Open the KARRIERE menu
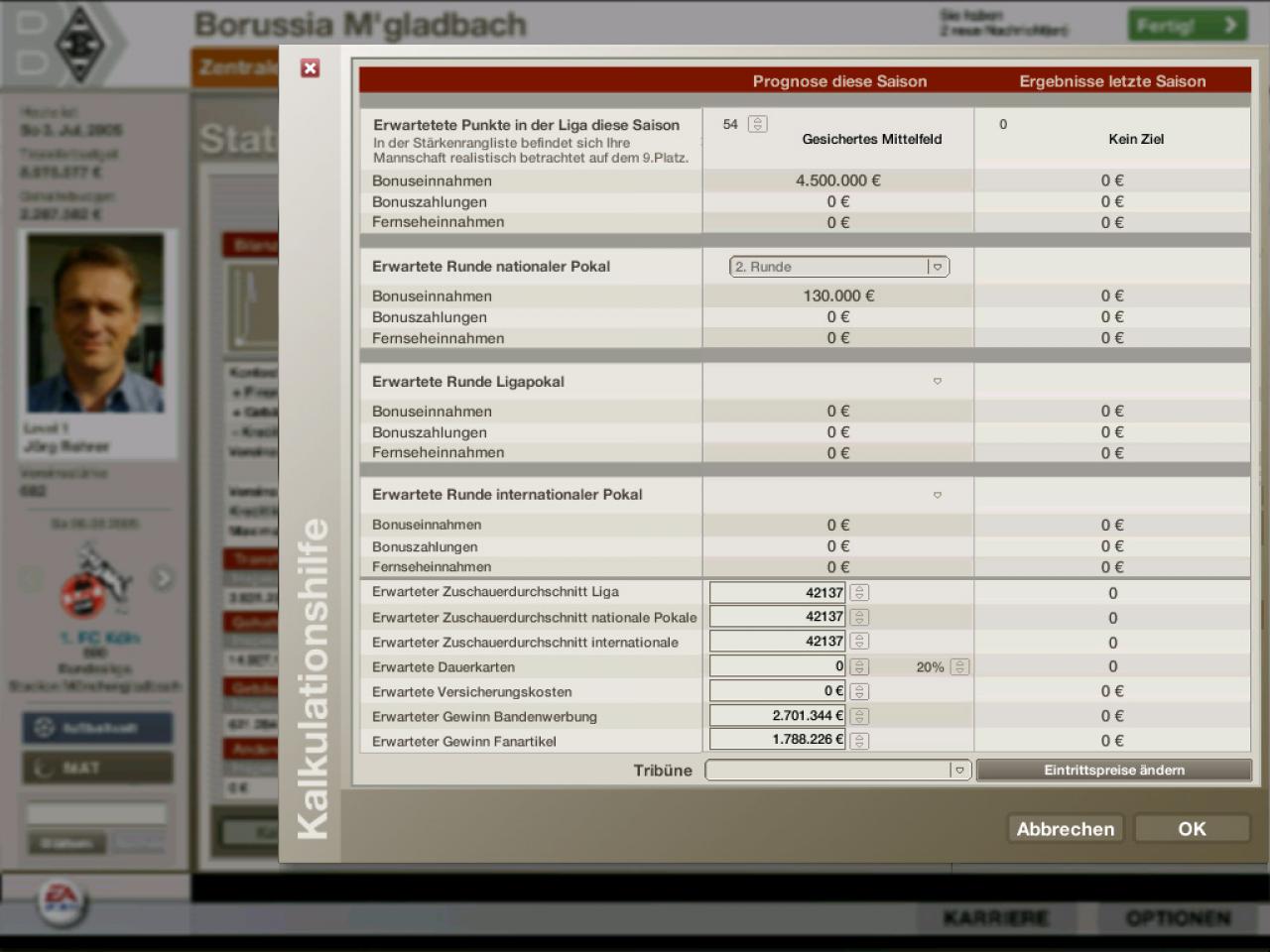 995,918
